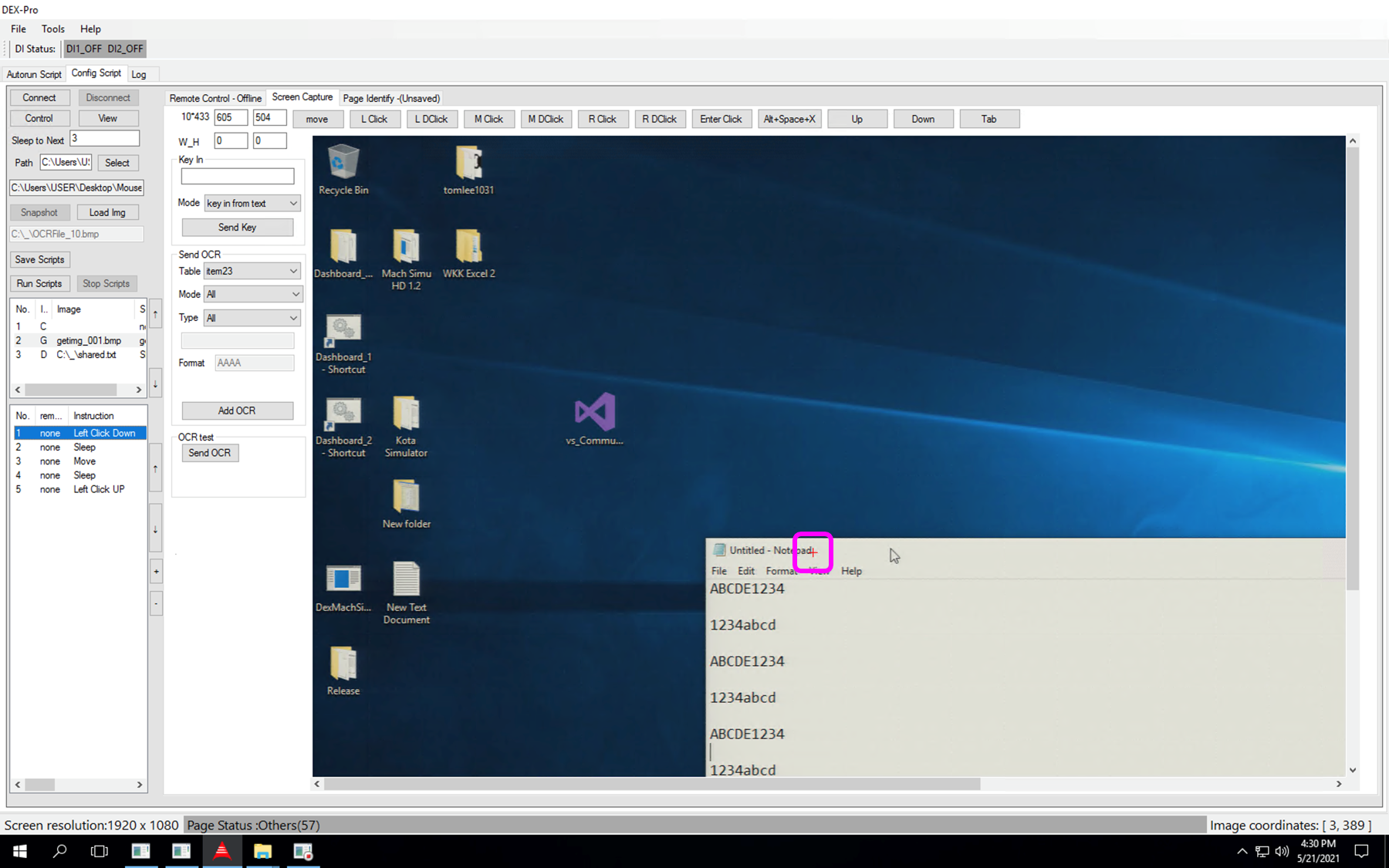Open File Explorer from the taskbar
The image size is (1389, 868).
pyautogui.click(x=262, y=851)
